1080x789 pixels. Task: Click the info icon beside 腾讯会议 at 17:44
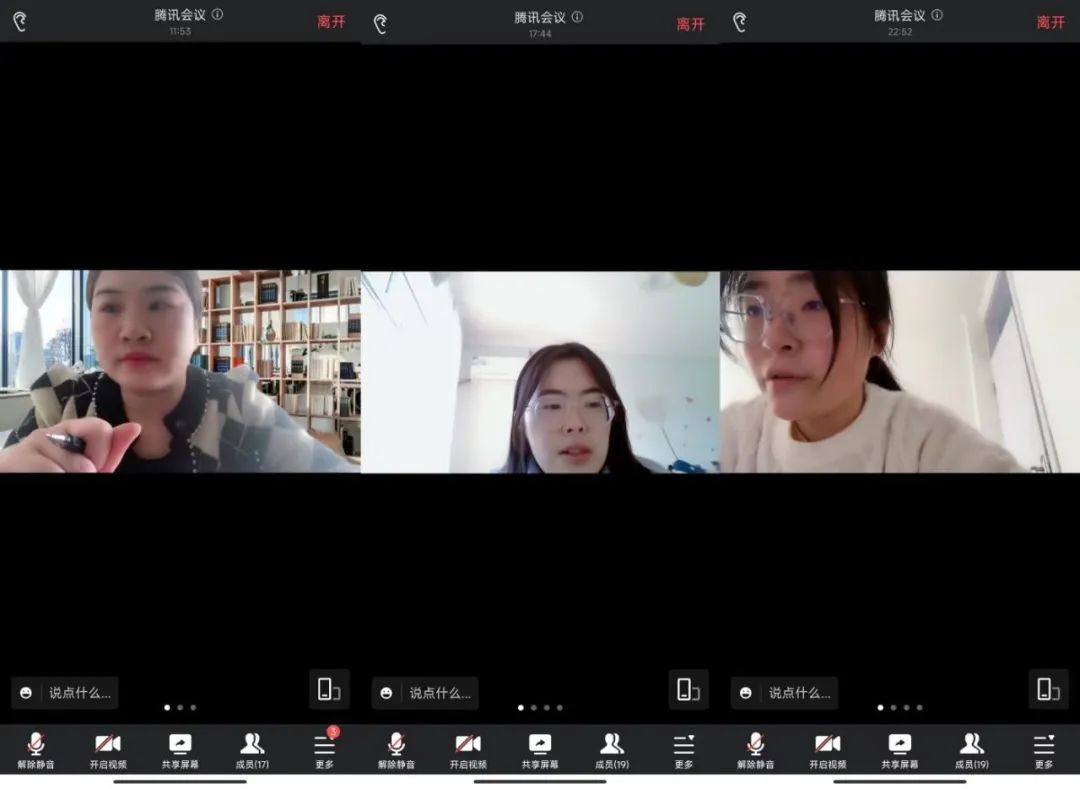(577, 16)
